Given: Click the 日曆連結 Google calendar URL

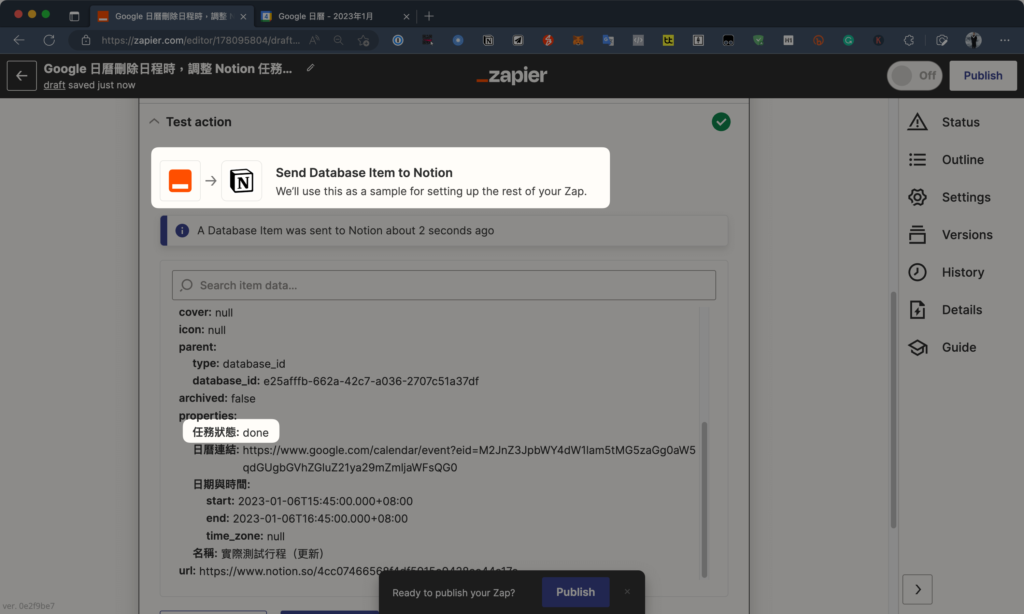Looking at the screenshot, I should tap(469, 459).
